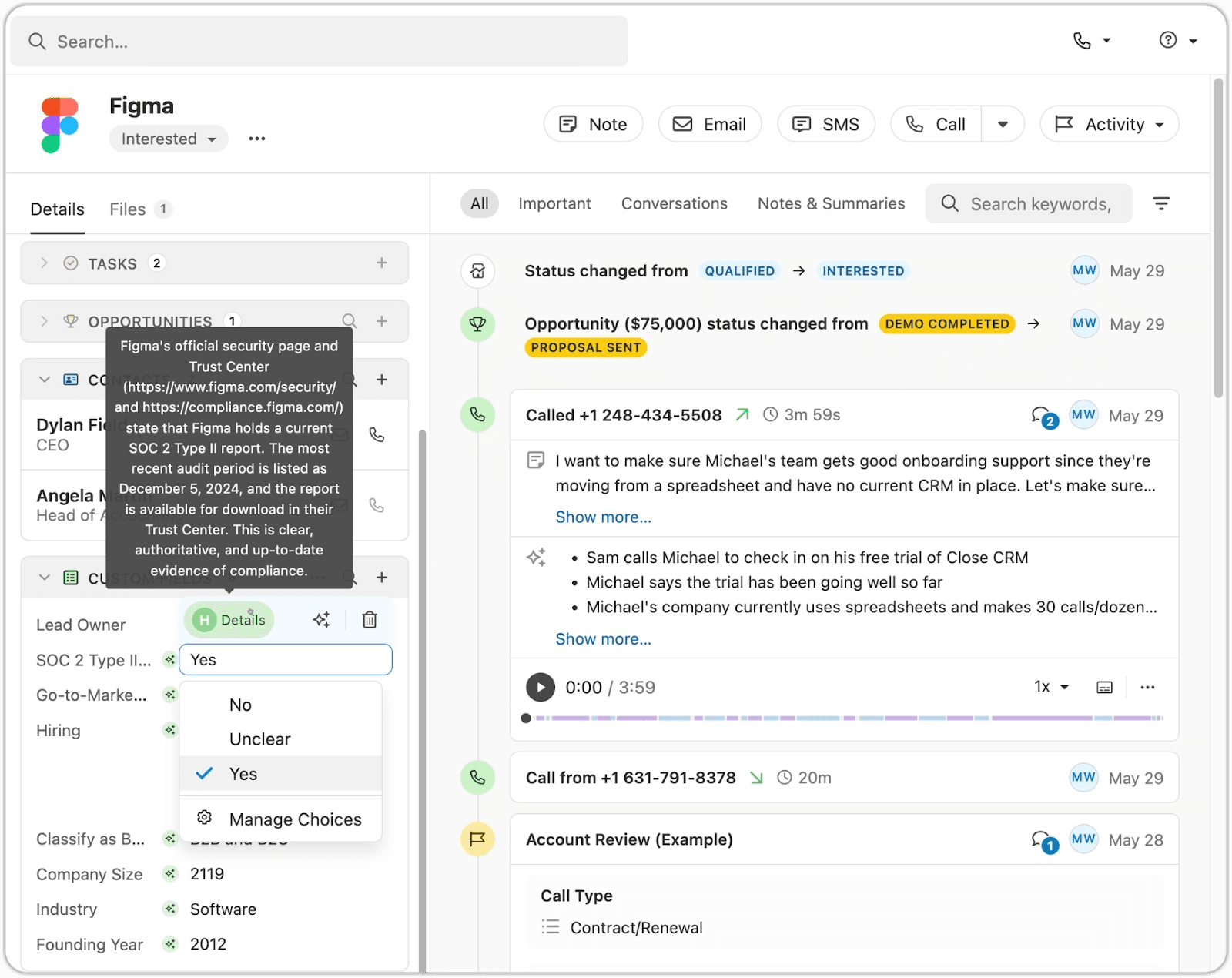The height and width of the screenshot is (978, 1232).
Task: Open the Interested status dropdown
Action: (168, 139)
